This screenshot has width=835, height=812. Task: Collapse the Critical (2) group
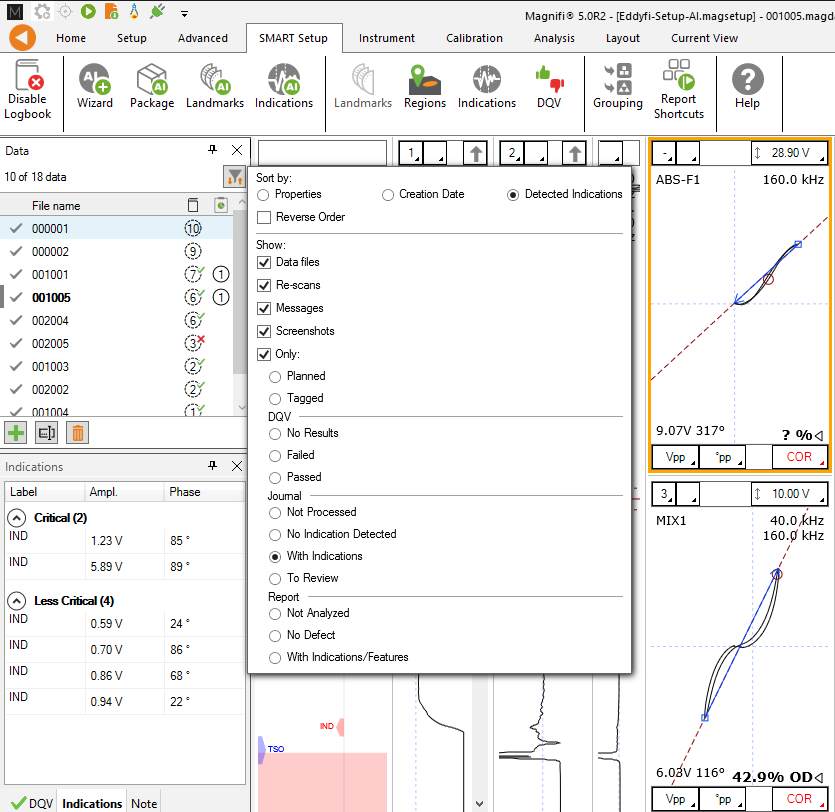(x=17, y=518)
